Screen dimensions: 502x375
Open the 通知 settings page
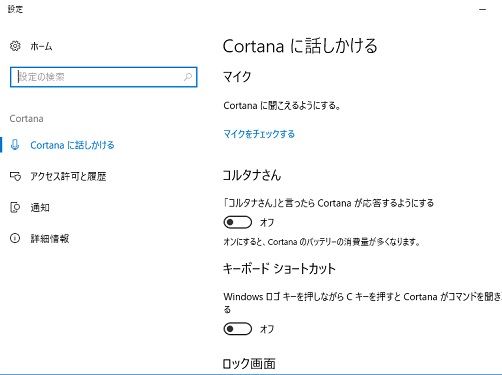(40, 207)
